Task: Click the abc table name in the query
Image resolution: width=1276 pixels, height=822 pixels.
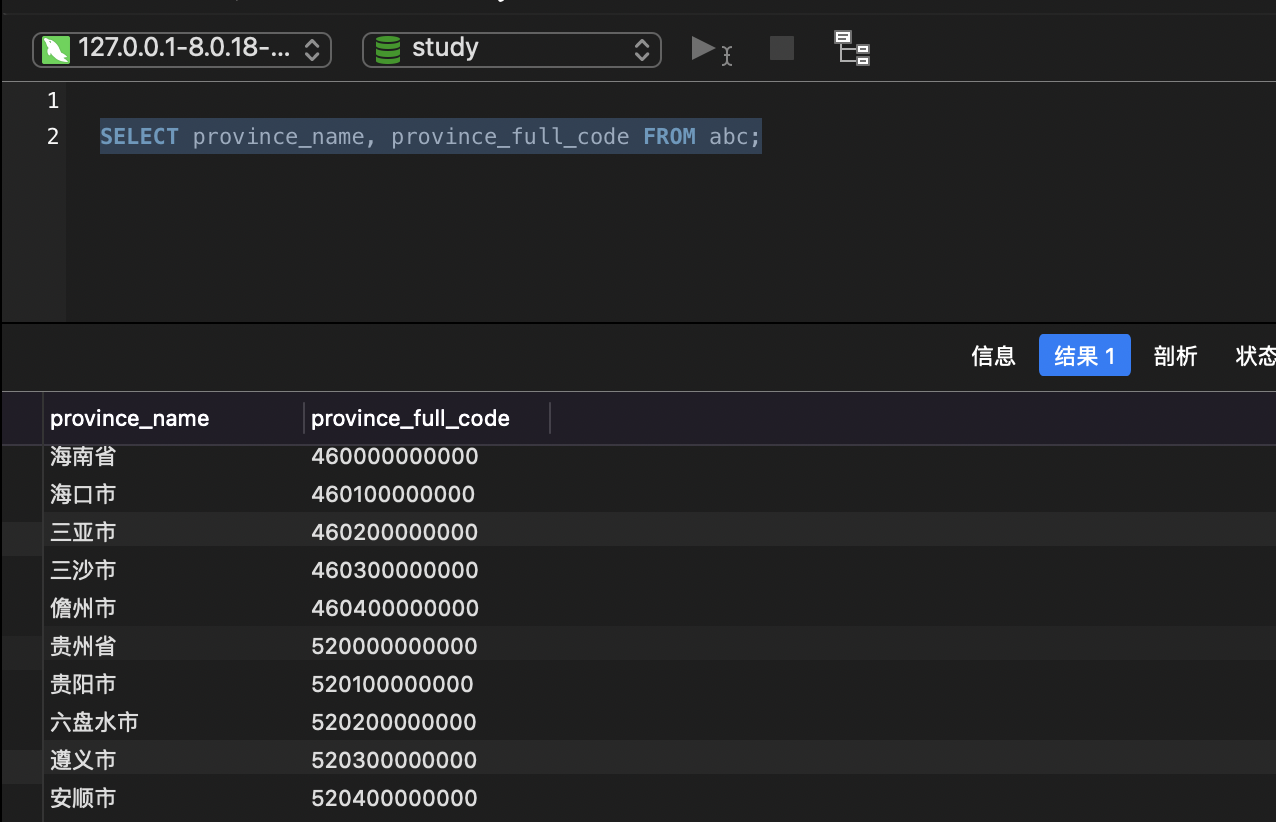Action: pos(728,137)
